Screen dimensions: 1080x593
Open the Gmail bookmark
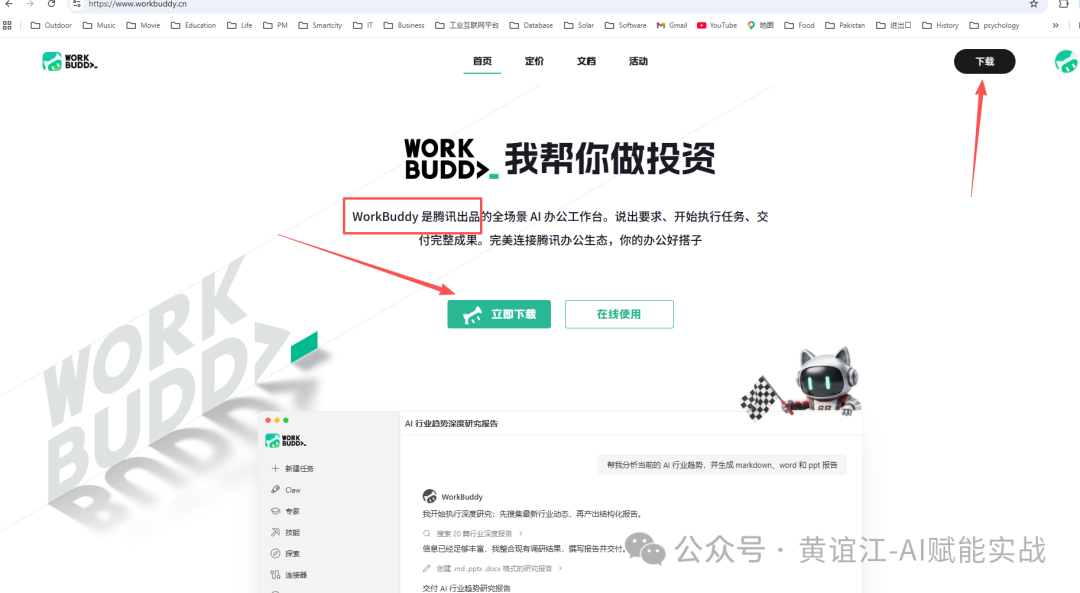pos(672,25)
